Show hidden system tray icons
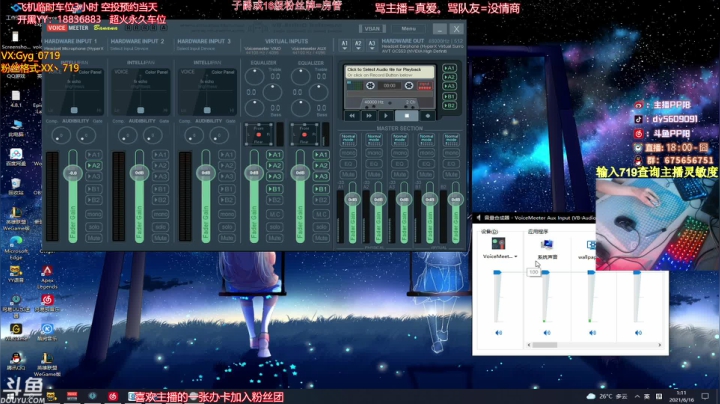This screenshot has width=720, height=404. coord(637,396)
